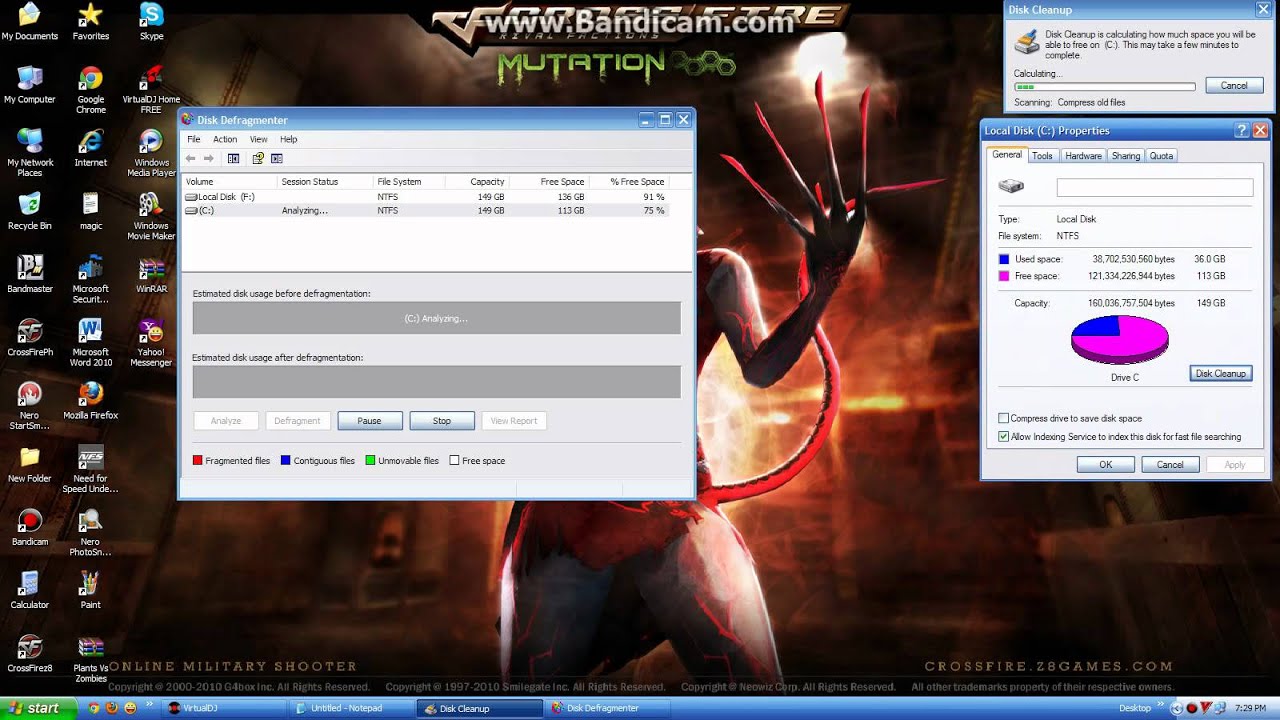Click Session Status column header
Image resolution: width=1280 pixels, height=720 pixels.
point(324,182)
